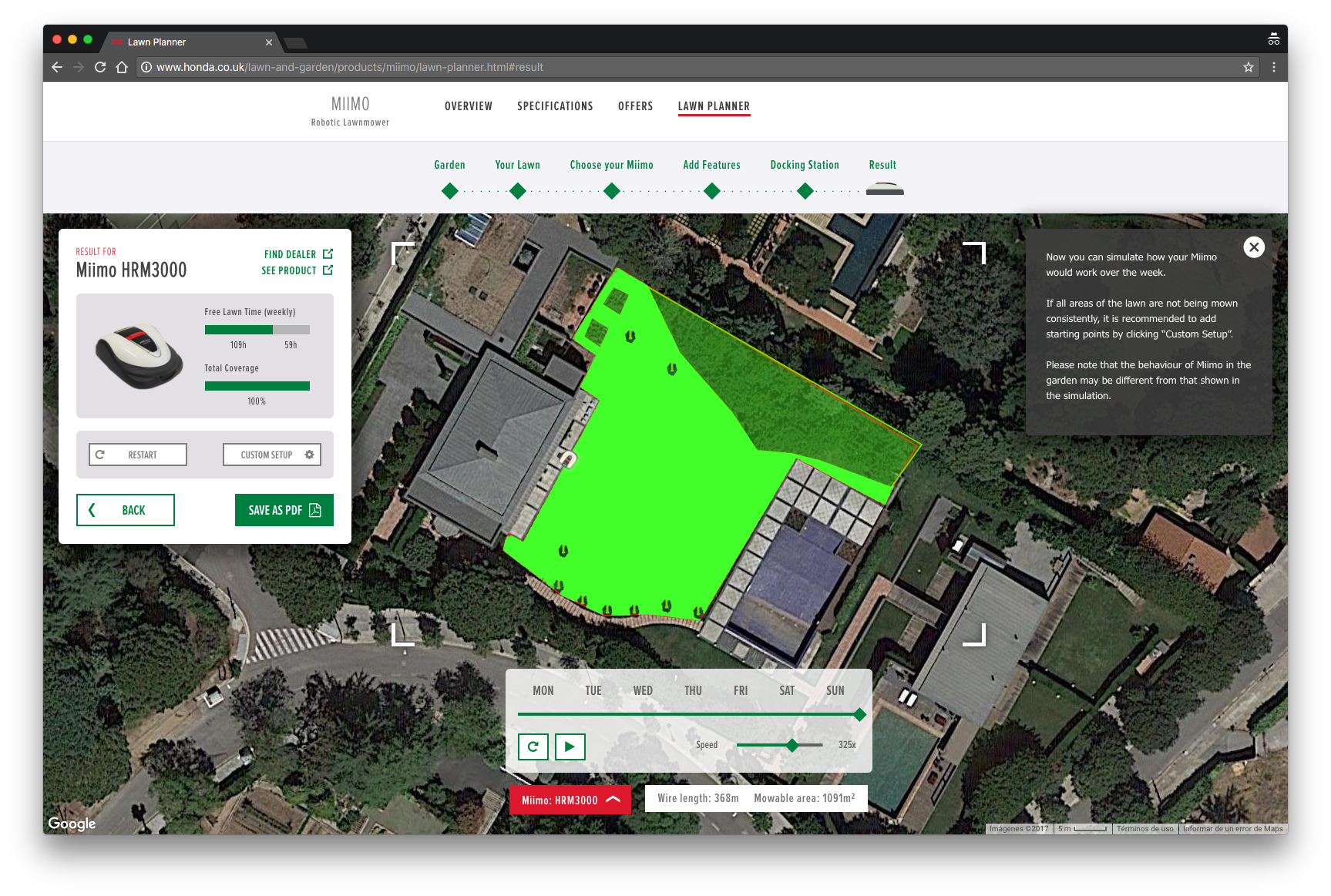Jump to SAT on the timeline
1331x896 pixels.
point(787,691)
